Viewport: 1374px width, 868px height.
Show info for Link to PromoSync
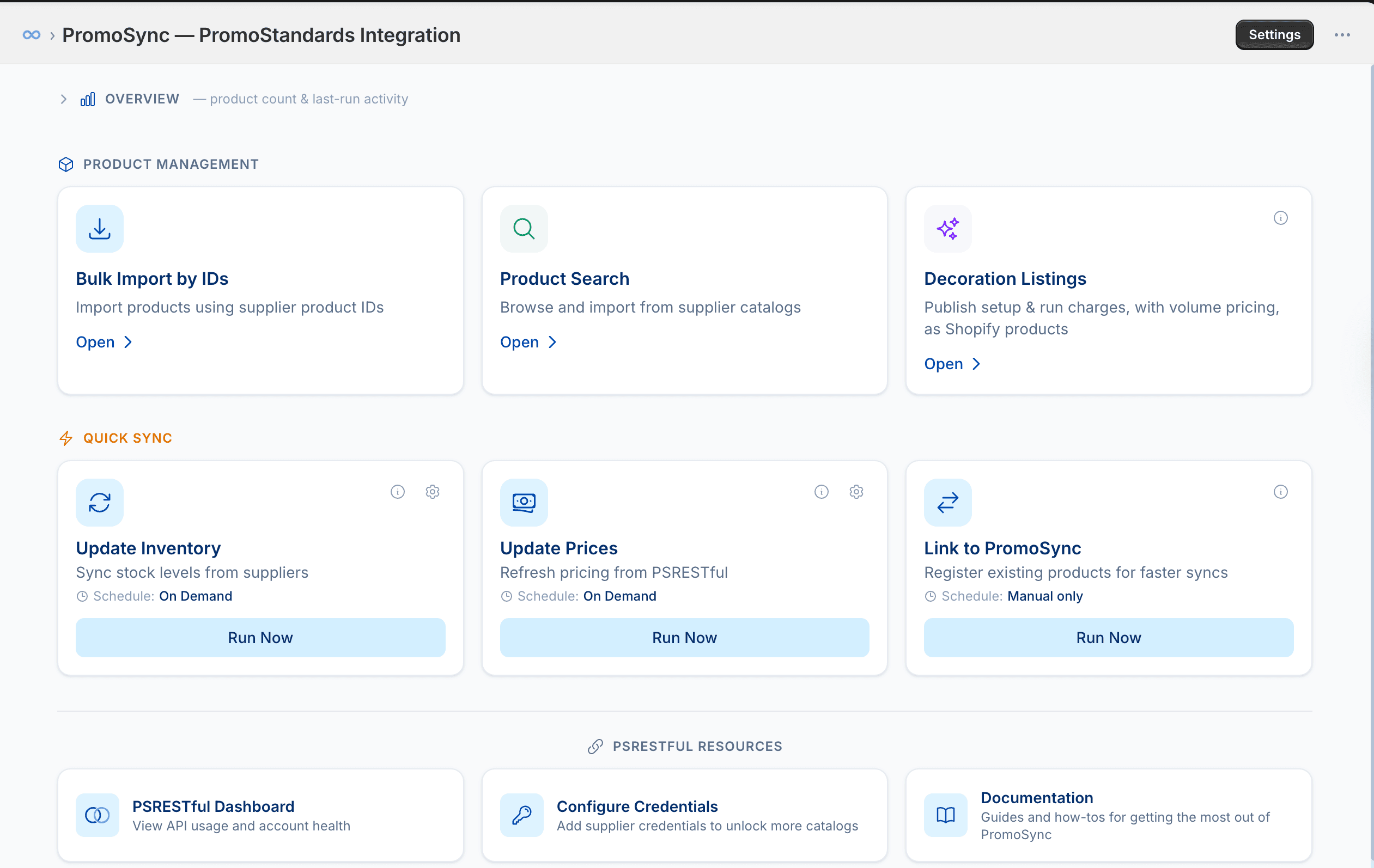(1280, 492)
